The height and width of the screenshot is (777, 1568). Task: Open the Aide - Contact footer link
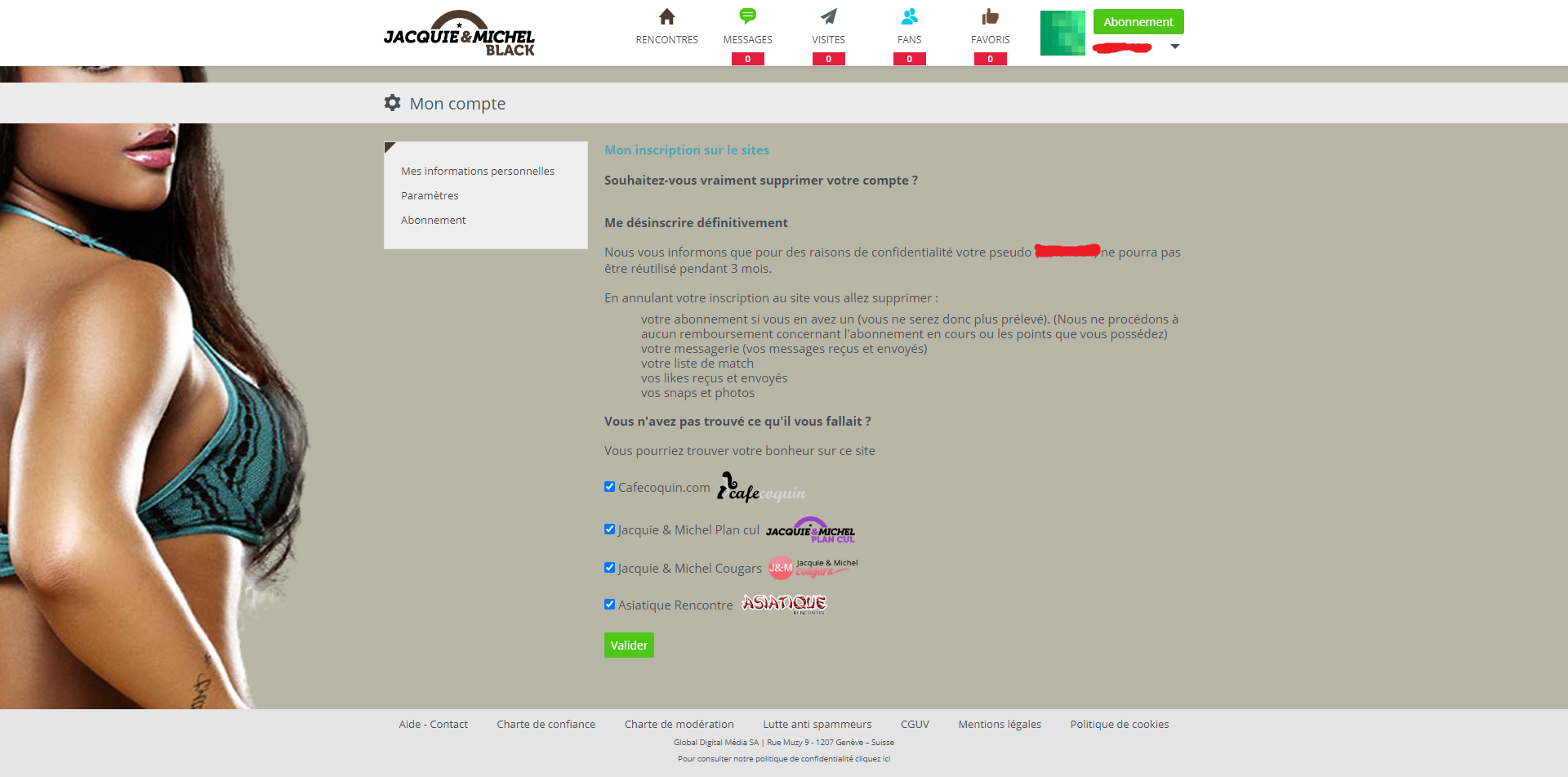tap(433, 724)
